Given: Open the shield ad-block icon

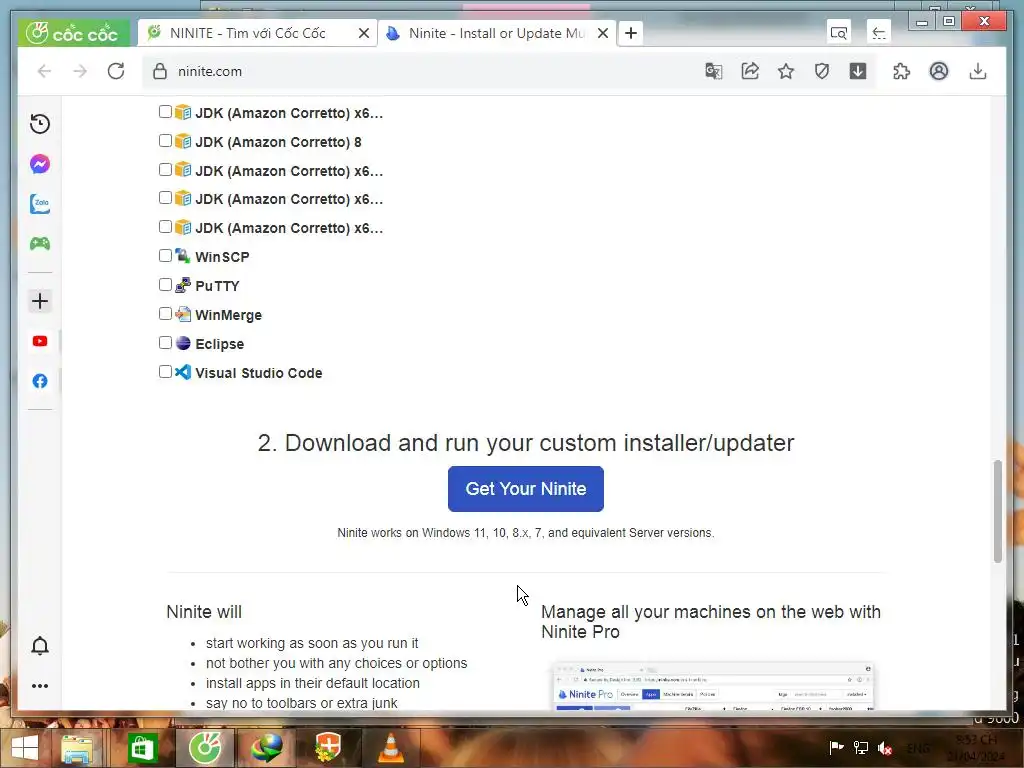Looking at the screenshot, I should 822,71.
